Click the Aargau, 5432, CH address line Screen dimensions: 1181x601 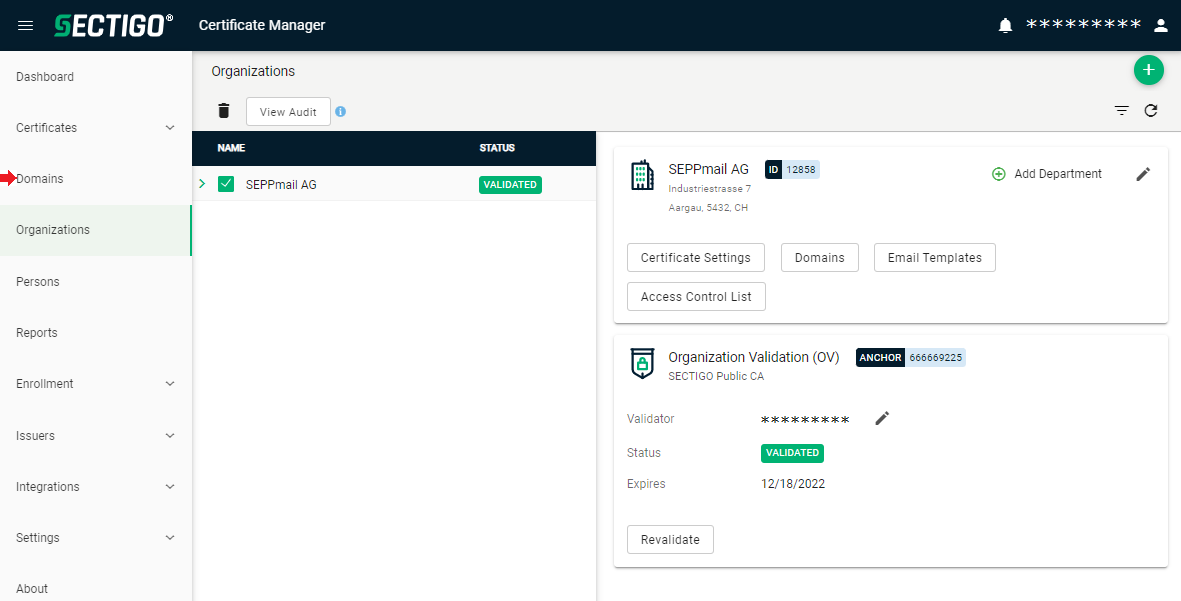[708, 208]
